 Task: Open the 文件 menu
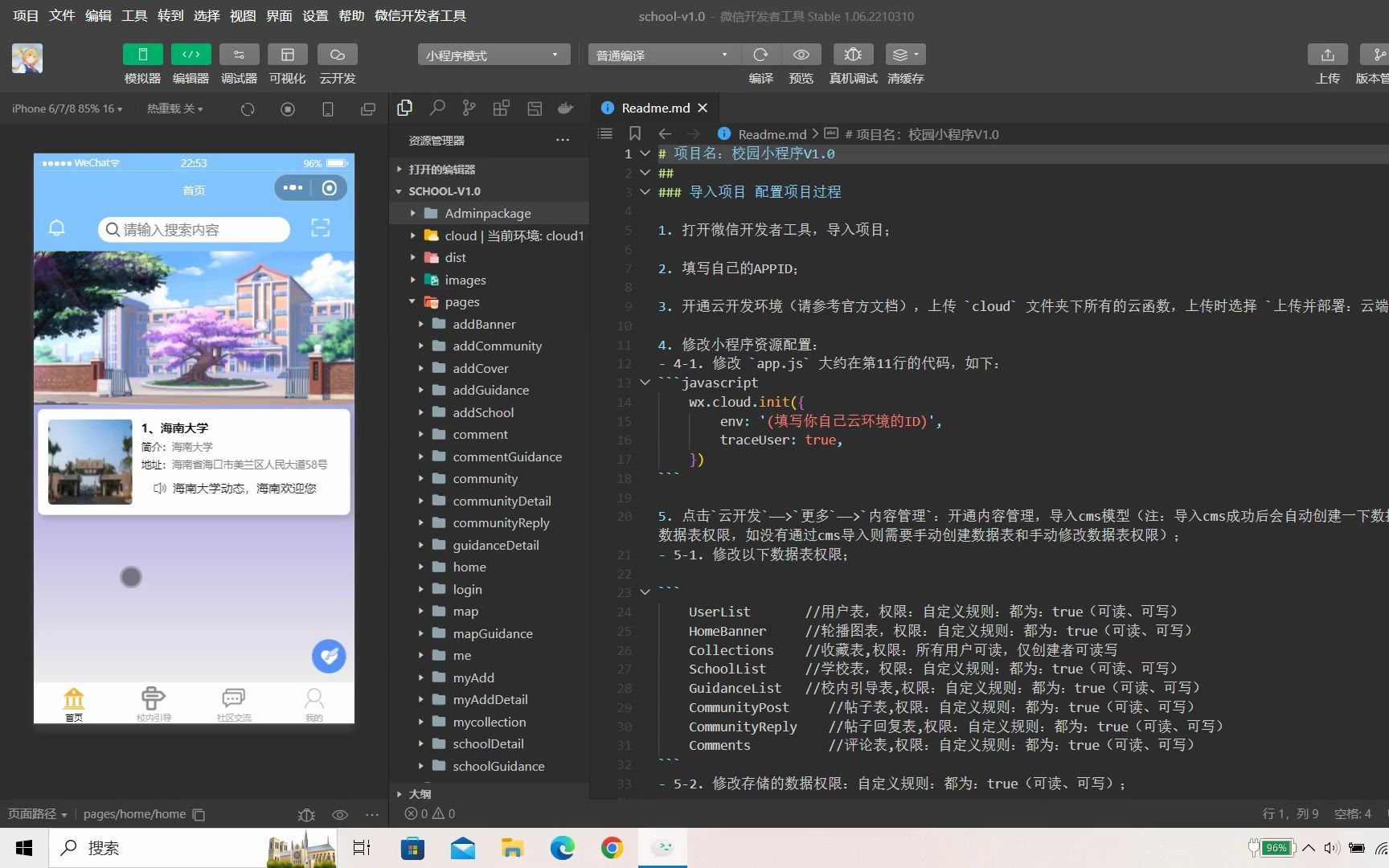tap(62, 16)
